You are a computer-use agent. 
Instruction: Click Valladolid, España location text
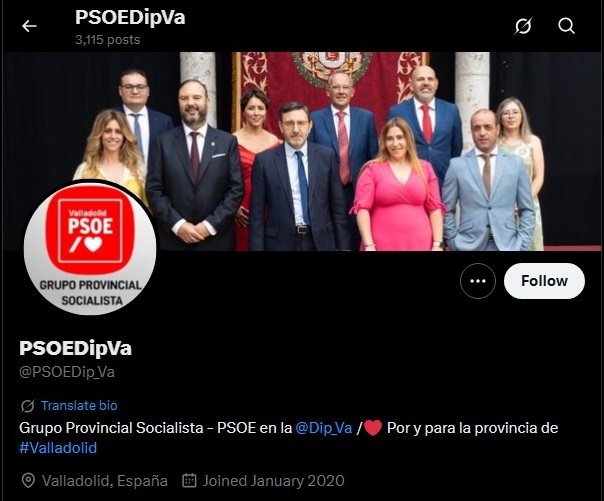tap(104, 481)
